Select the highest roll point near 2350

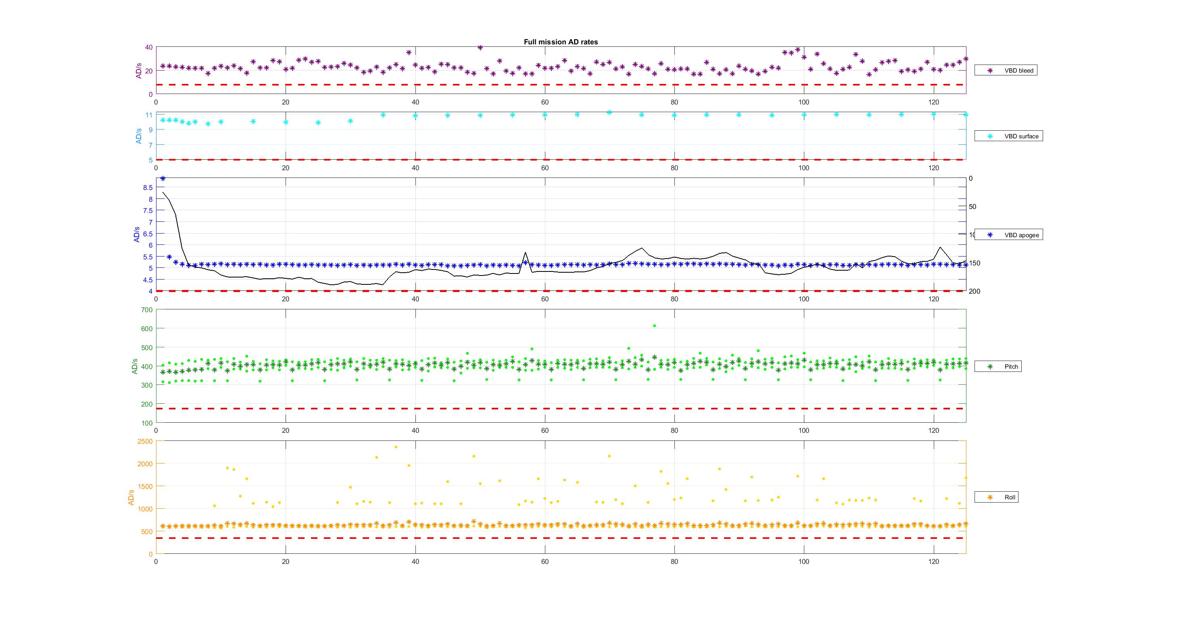pos(395,447)
